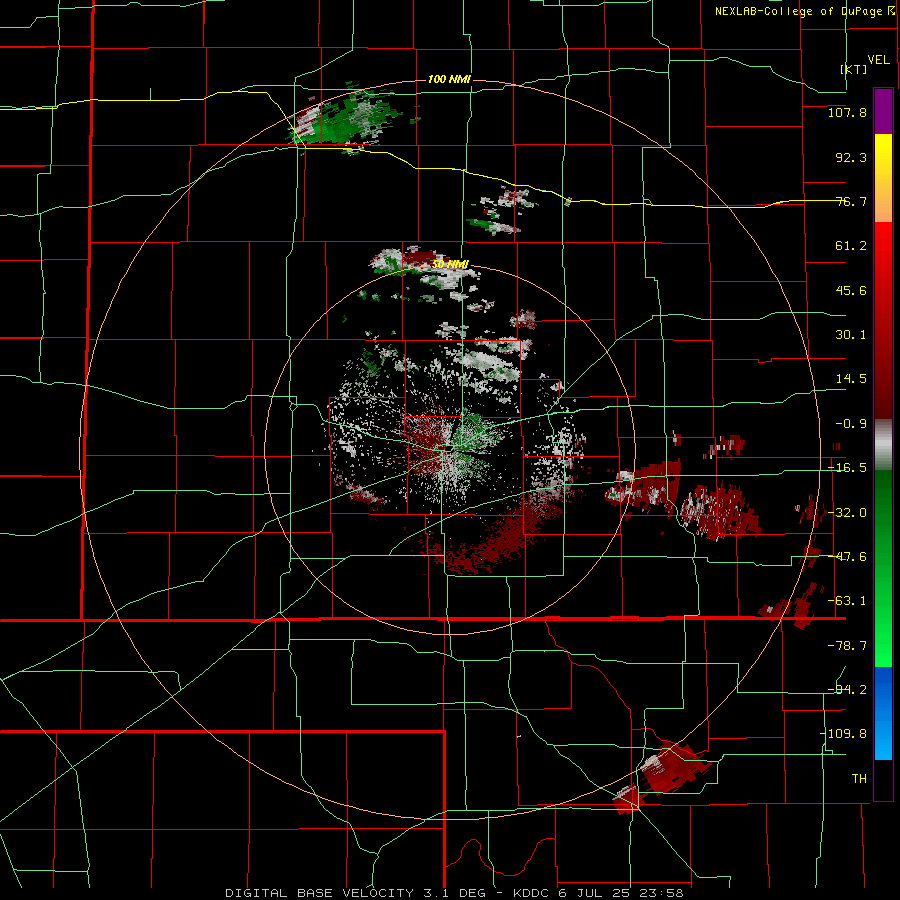Click the -16.5 legend value
This screenshot has height=900, width=900.
(847, 468)
